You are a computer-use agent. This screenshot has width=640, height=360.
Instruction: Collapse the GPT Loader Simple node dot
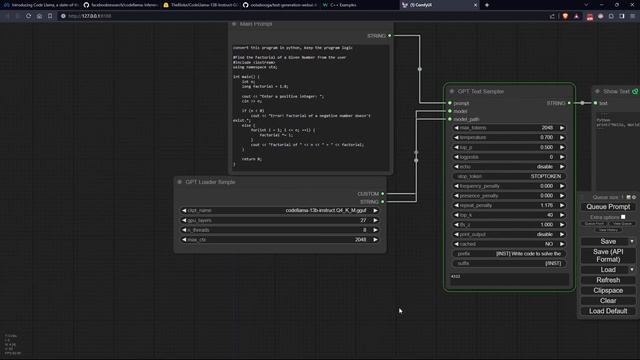(x=180, y=182)
